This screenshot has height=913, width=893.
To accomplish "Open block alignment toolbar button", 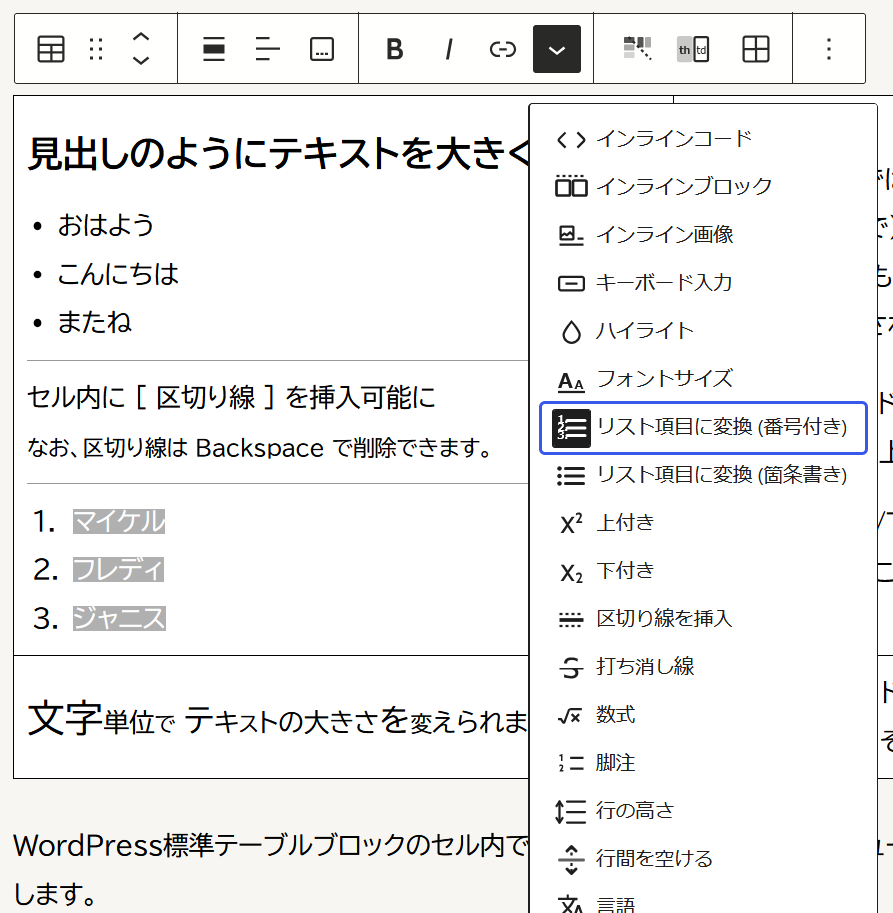I will (214, 49).
